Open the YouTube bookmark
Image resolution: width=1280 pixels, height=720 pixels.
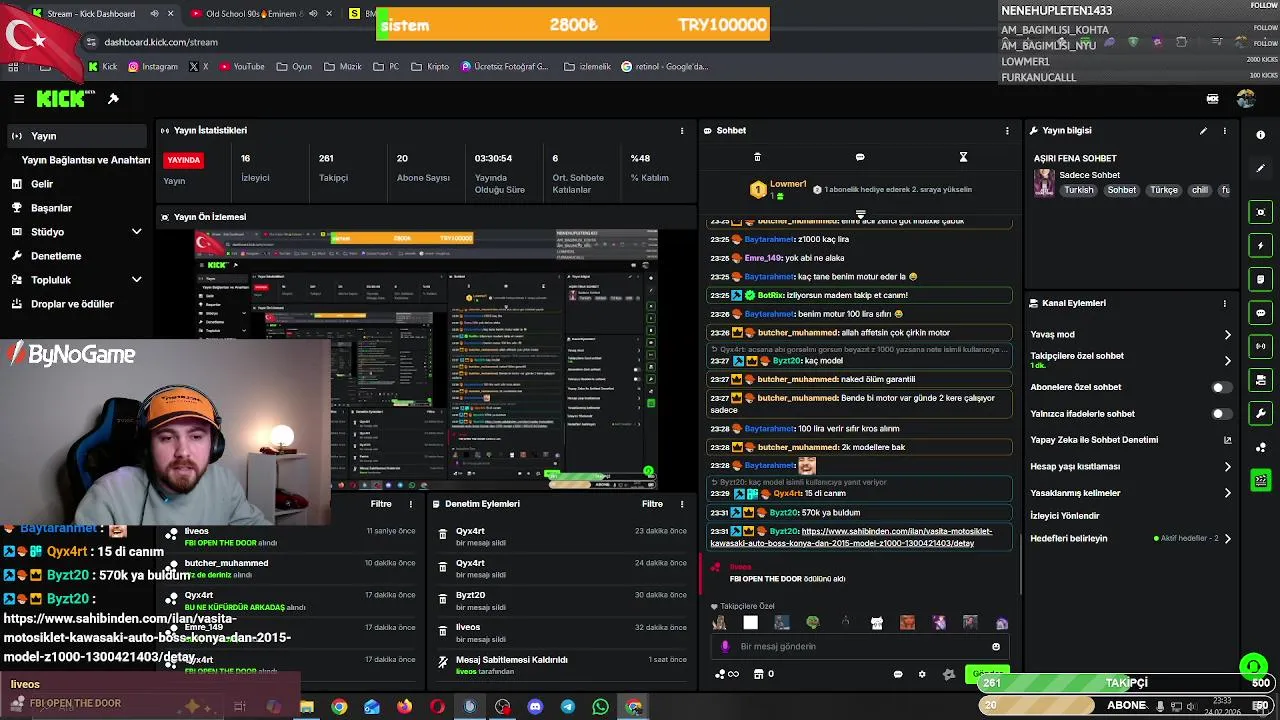[241, 67]
